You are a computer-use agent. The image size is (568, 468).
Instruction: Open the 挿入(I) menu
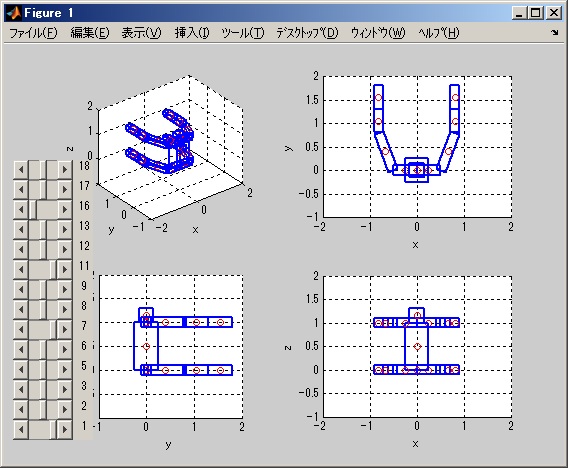click(x=192, y=33)
